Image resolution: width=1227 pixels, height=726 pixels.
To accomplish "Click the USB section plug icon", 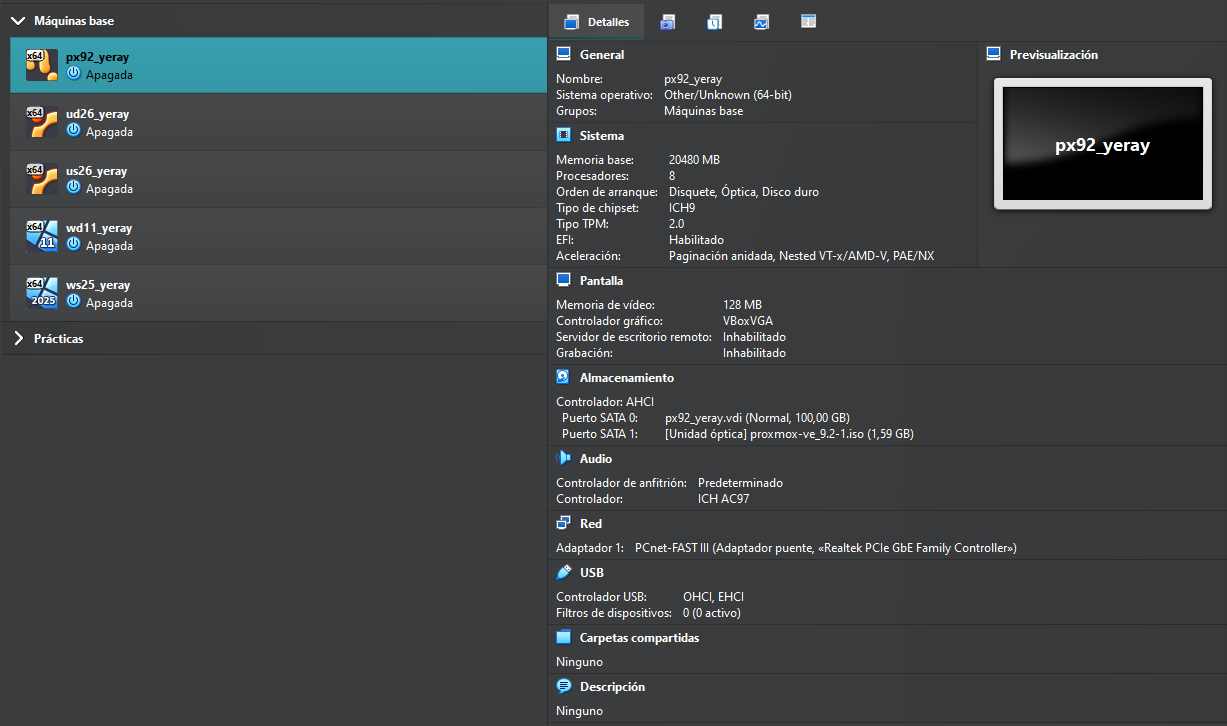I will point(563,572).
